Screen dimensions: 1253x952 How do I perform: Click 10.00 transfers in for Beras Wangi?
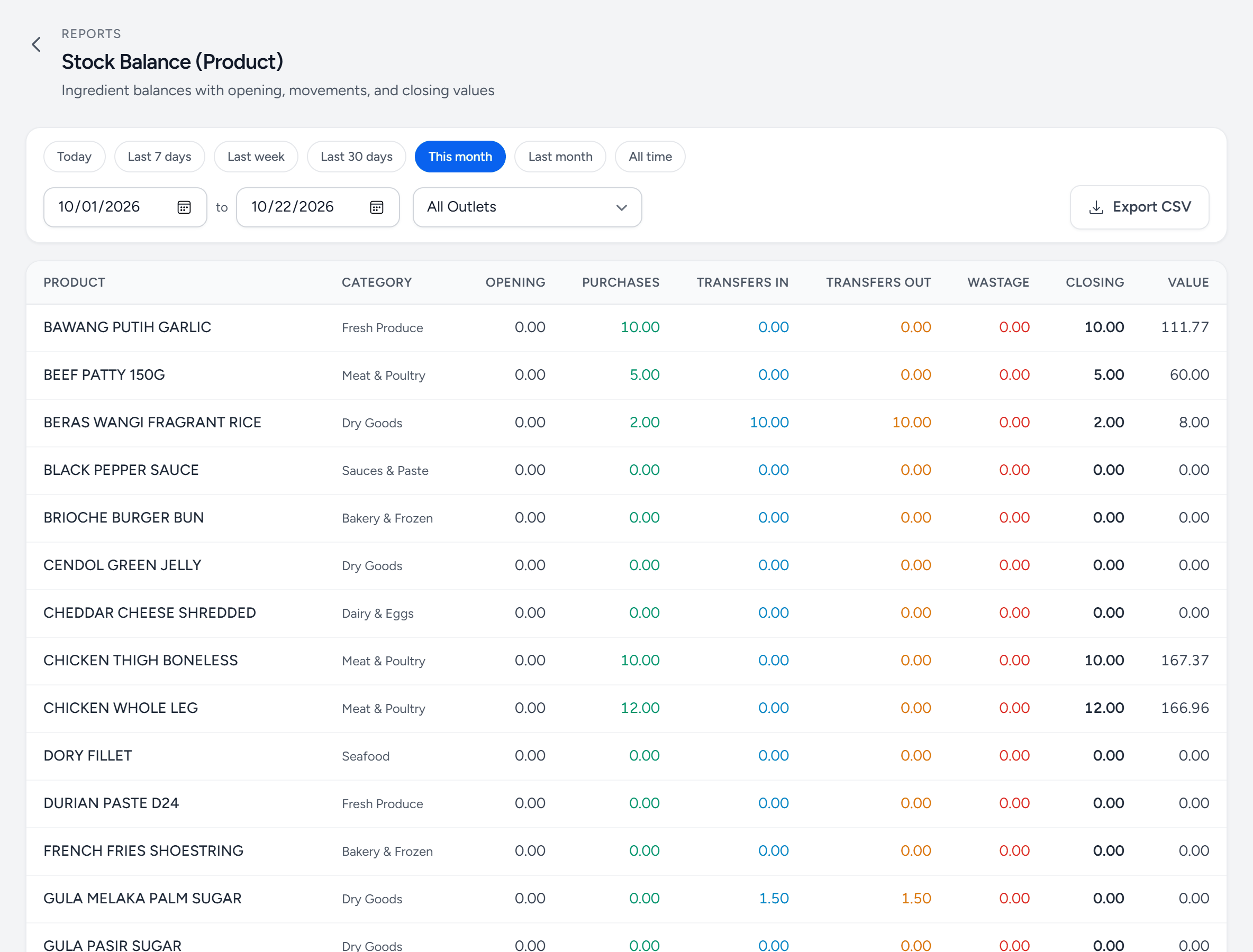769,423
